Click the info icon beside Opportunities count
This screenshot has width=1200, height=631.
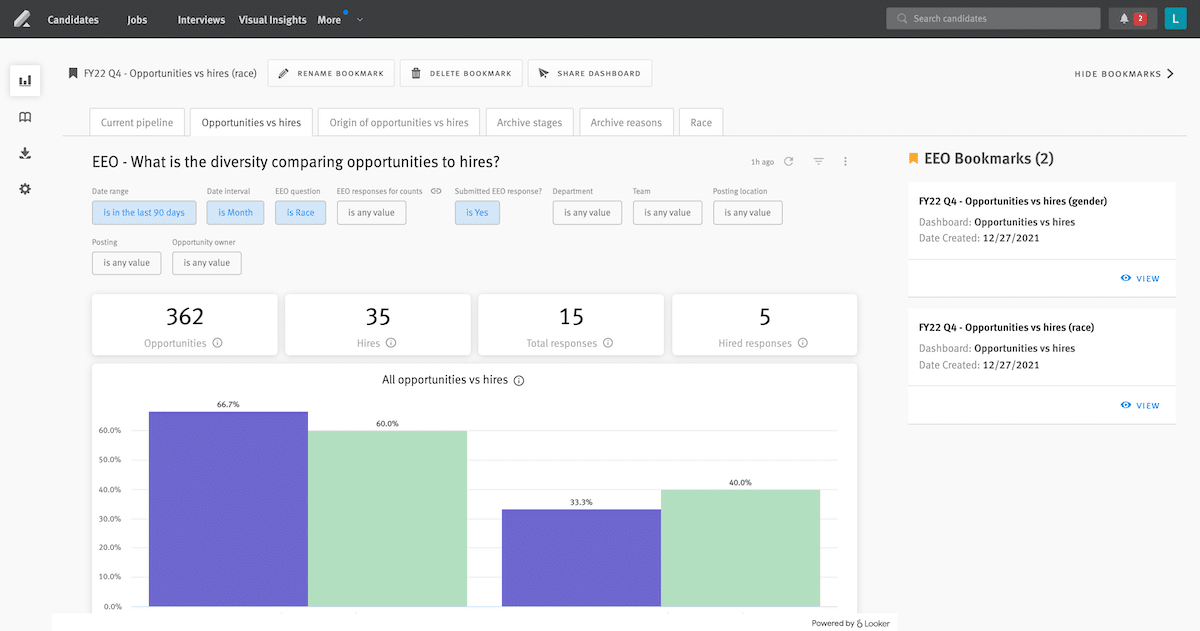coord(218,343)
